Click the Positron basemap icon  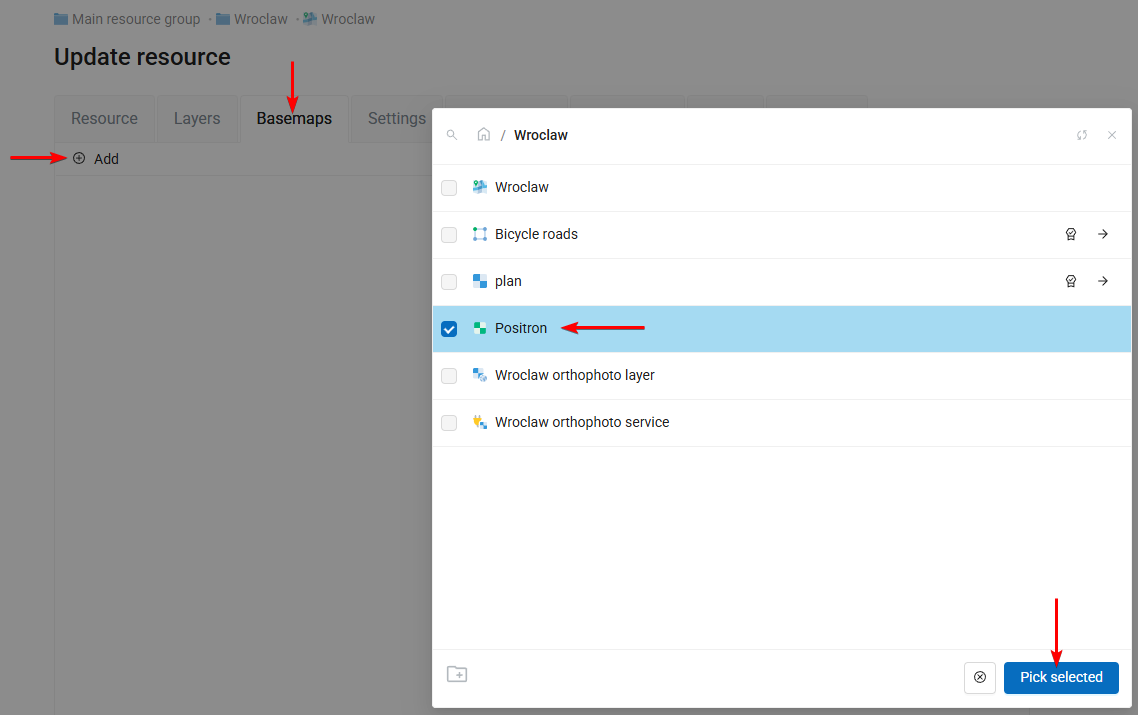[x=480, y=328]
